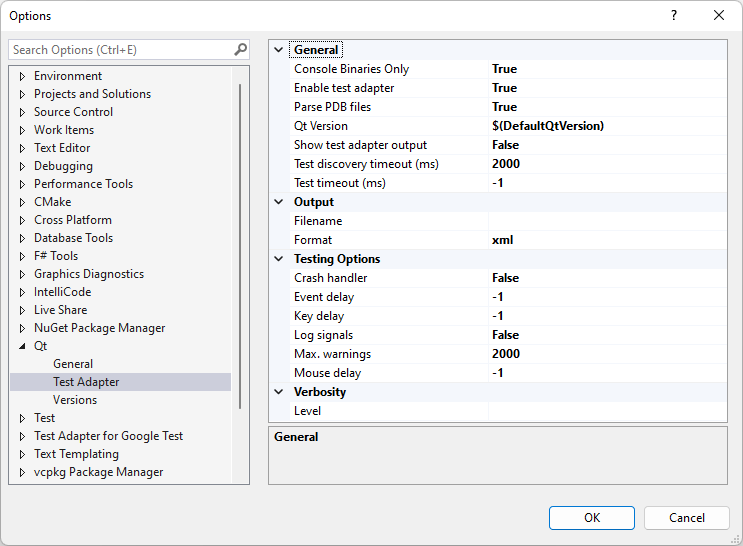
Task: Click the Max. warnings 2000 value
Action: point(607,354)
